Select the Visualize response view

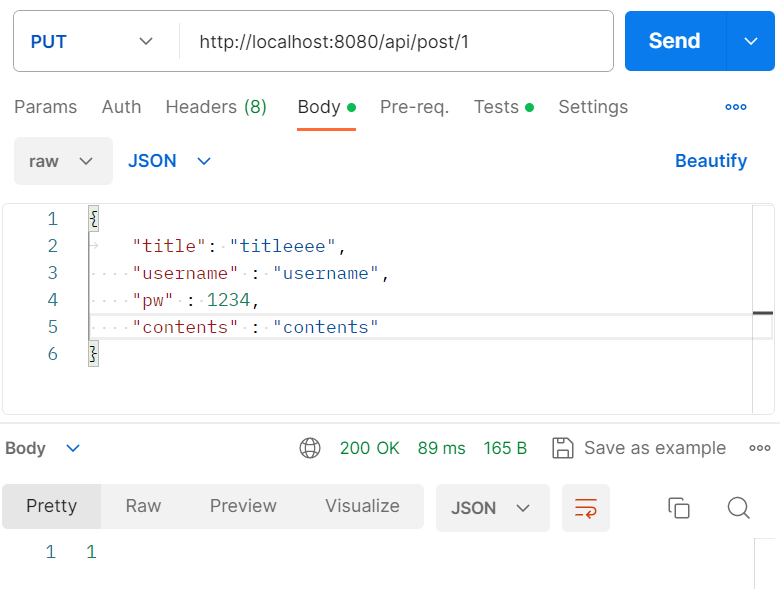(362, 506)
